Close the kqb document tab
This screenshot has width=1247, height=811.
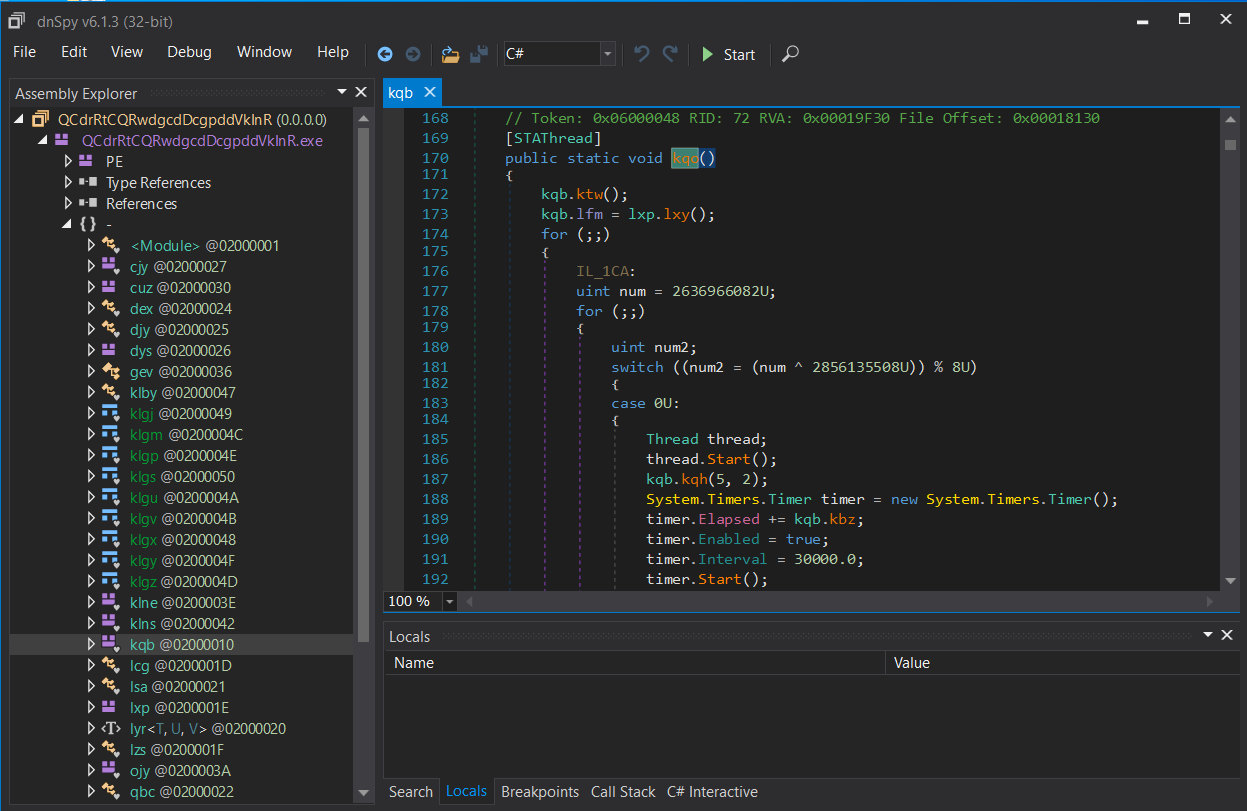(x=430, y=92)
